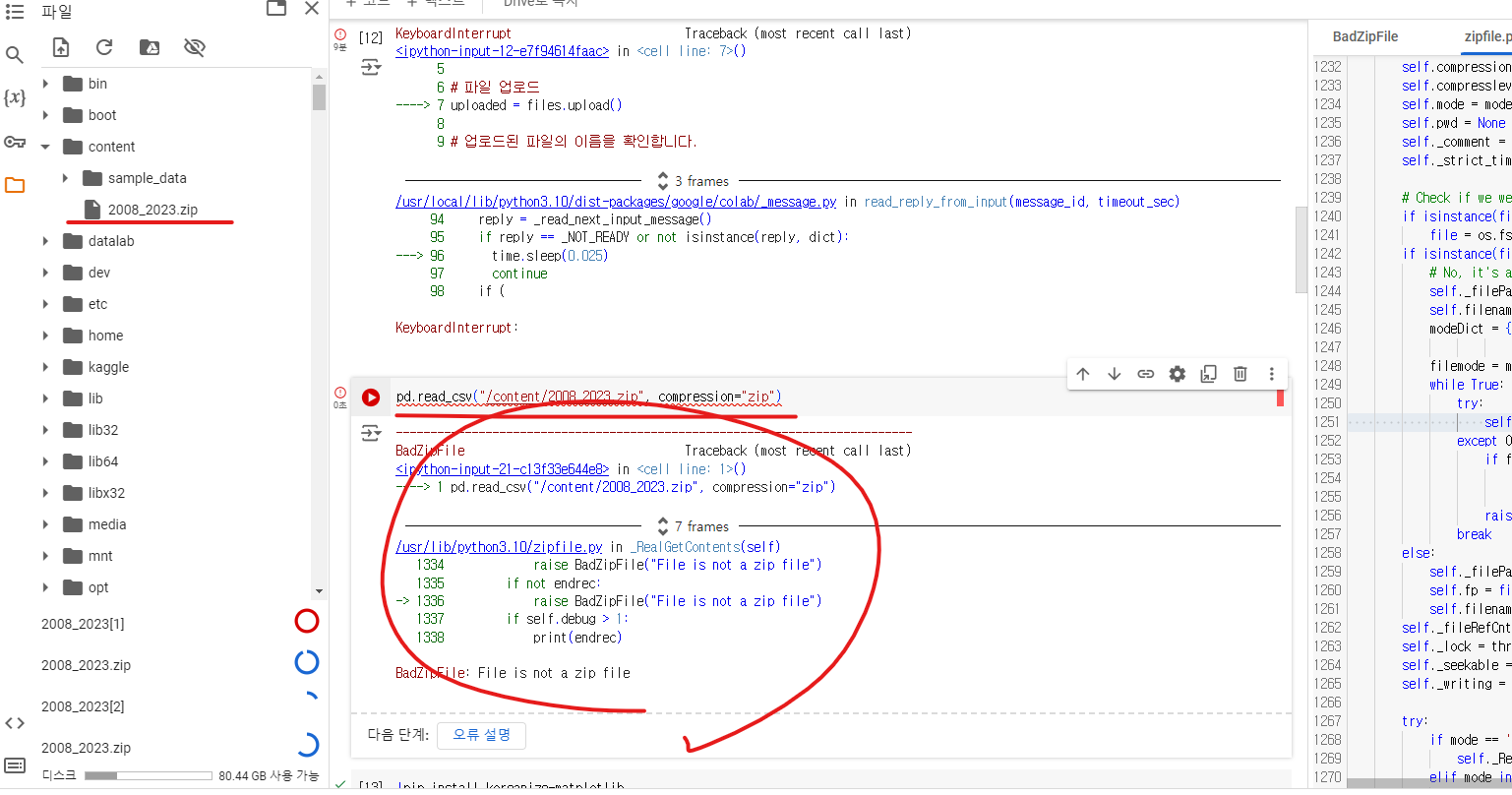The width and height of the screenshot is (1512, 795).
Task: Delete the selected cell via trash icon
Action: (1240, 374)
